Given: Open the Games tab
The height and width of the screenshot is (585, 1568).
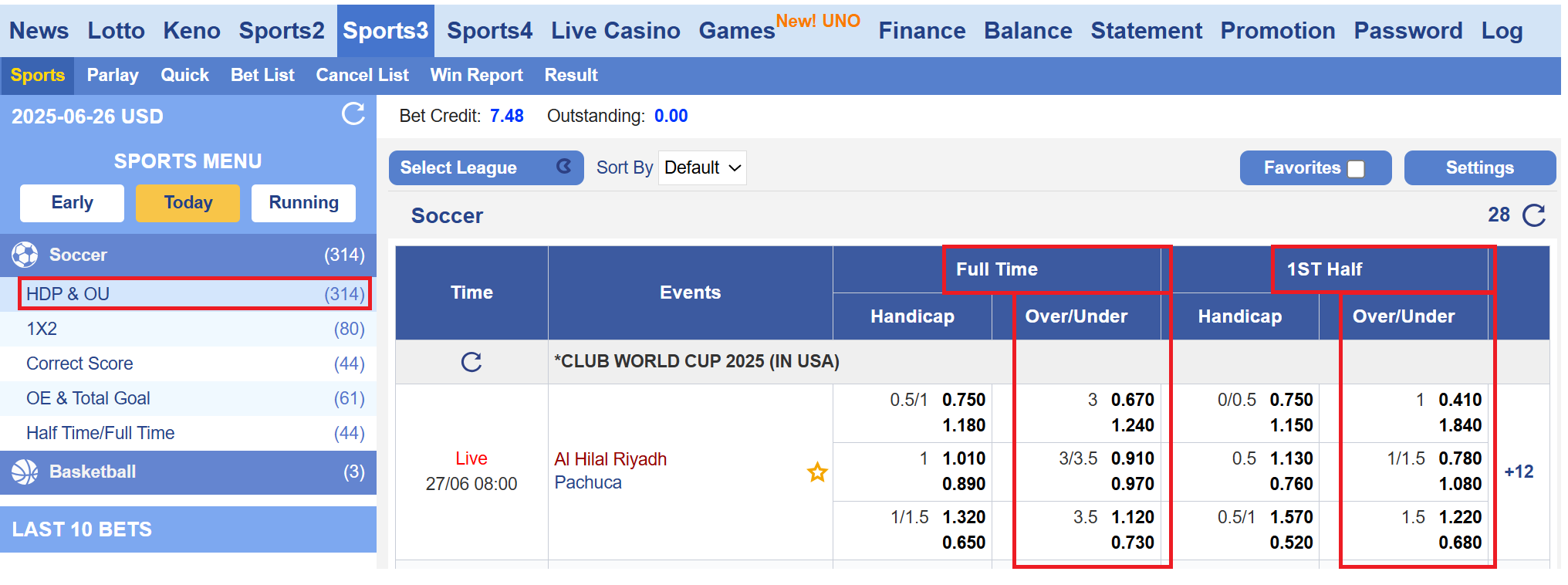Looking at the screenshot, I should tap(737, 31).
